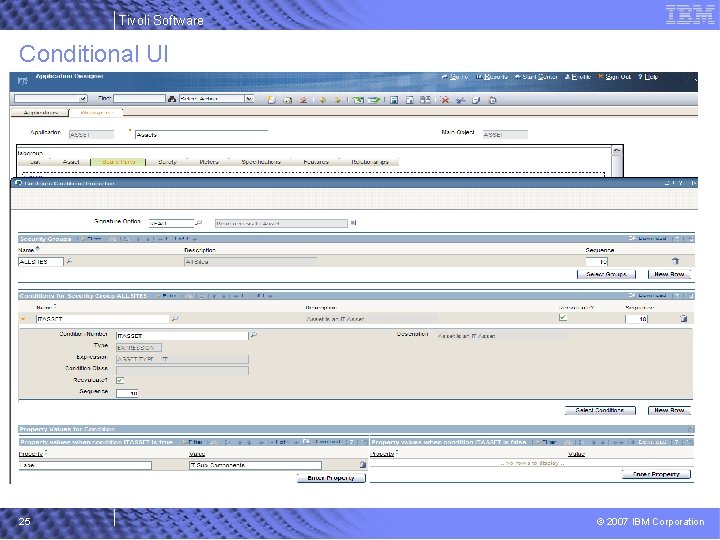Switch to the Applications tab
Viewport: 720px width, 540px height.
[x=40, y=112]
